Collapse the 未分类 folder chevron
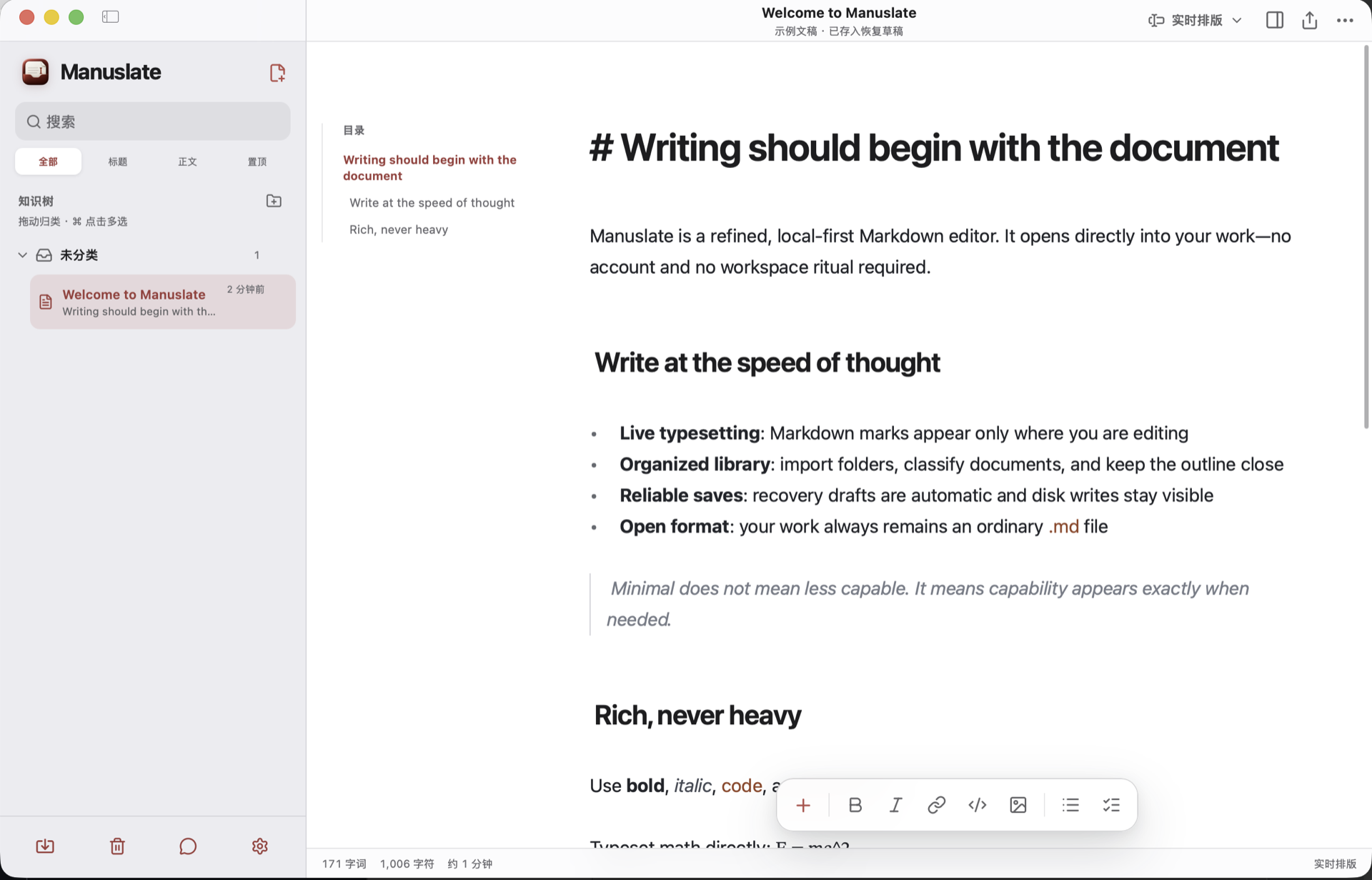This screenshot has height=880, width=1372. [x=23, y=255]
